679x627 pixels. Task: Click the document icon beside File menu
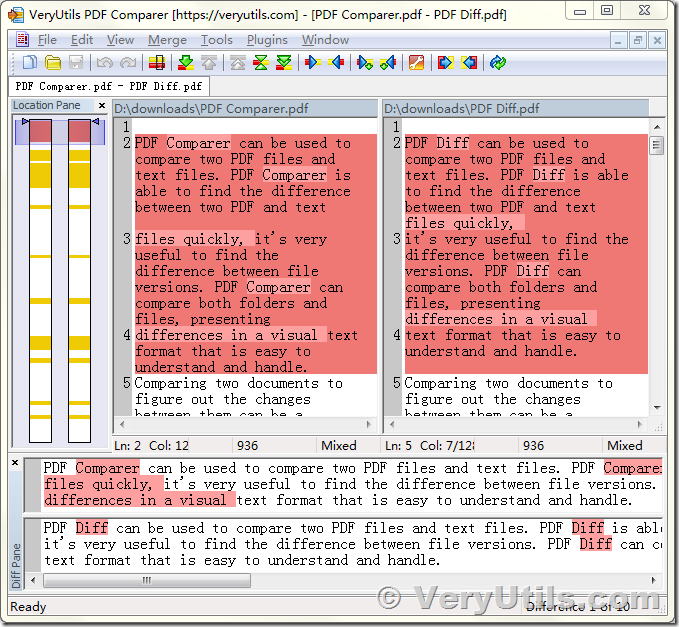[x=22, y=40]
